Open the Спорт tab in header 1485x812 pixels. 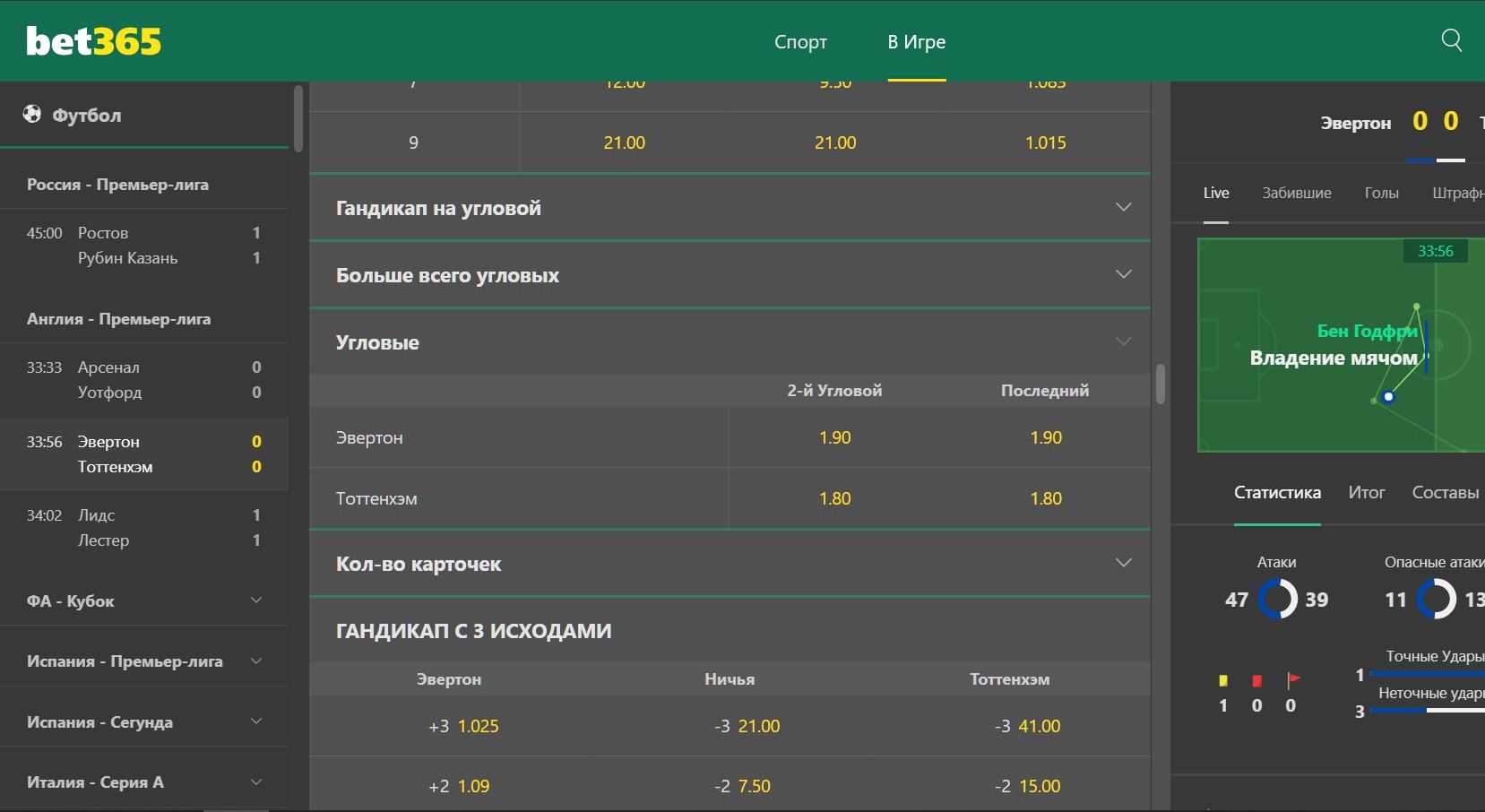point(800,42)
